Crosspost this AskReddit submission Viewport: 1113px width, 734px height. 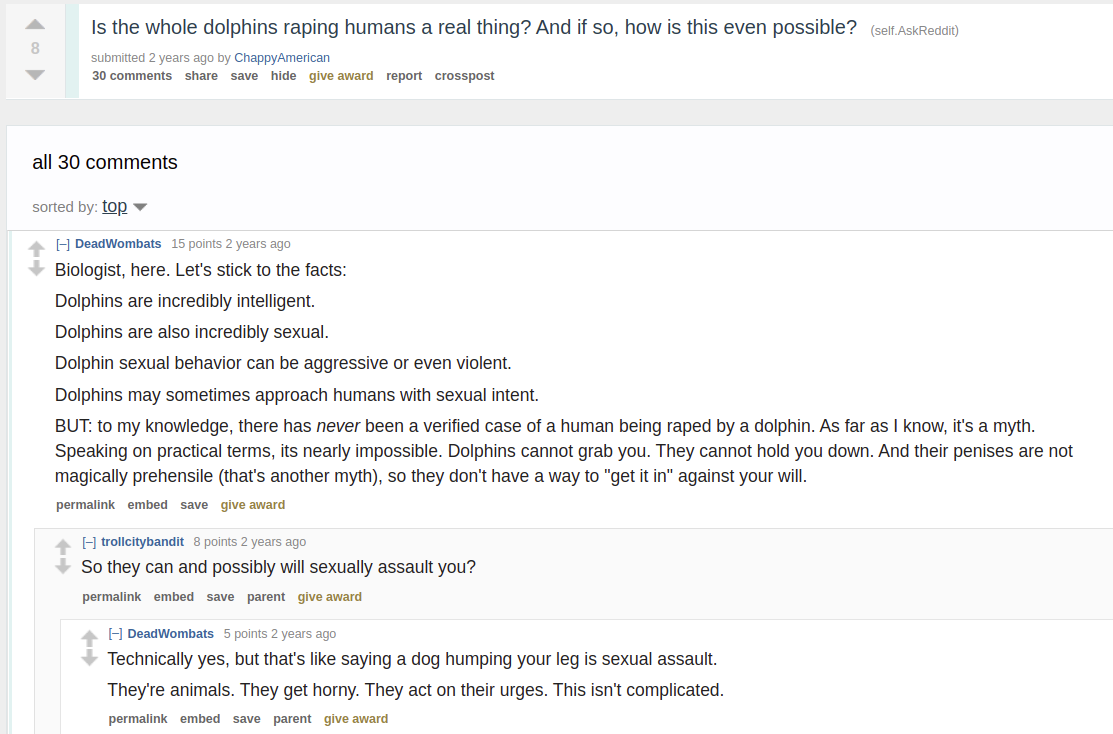(x=464, y=76)
